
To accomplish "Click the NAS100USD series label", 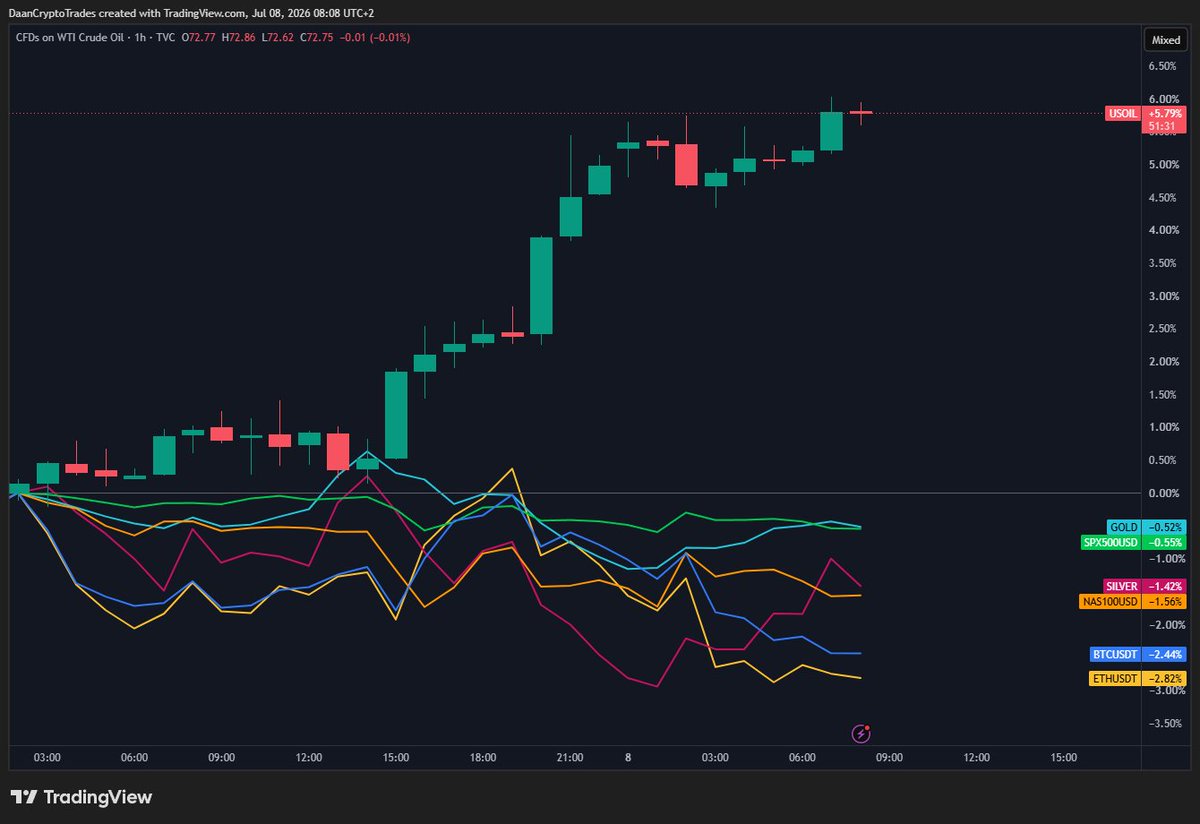I will tap(1110, 602).
